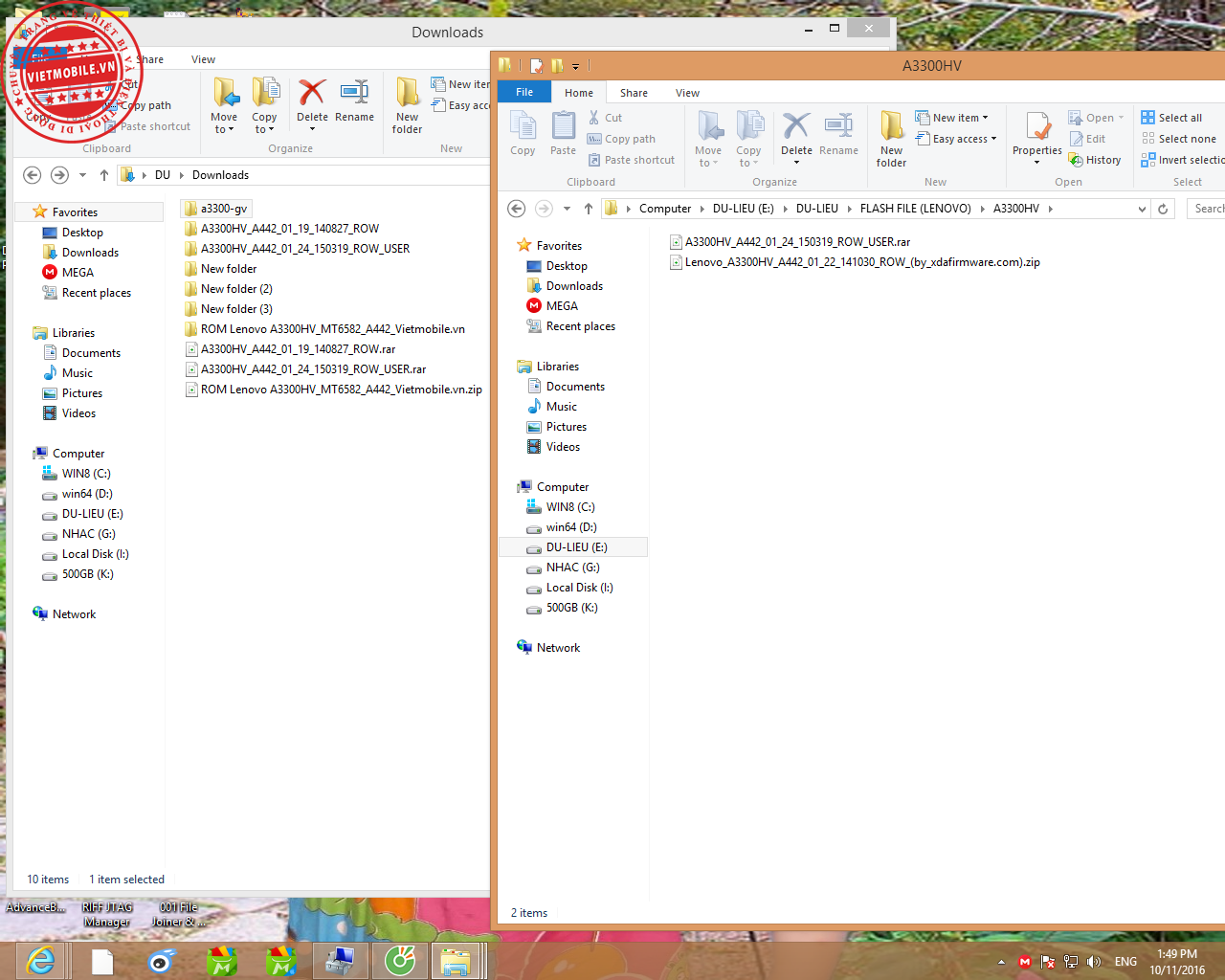
Task: Click Rename icon in A3300HV ribbon
Action: pyautogui.click(x=838, y=133)
